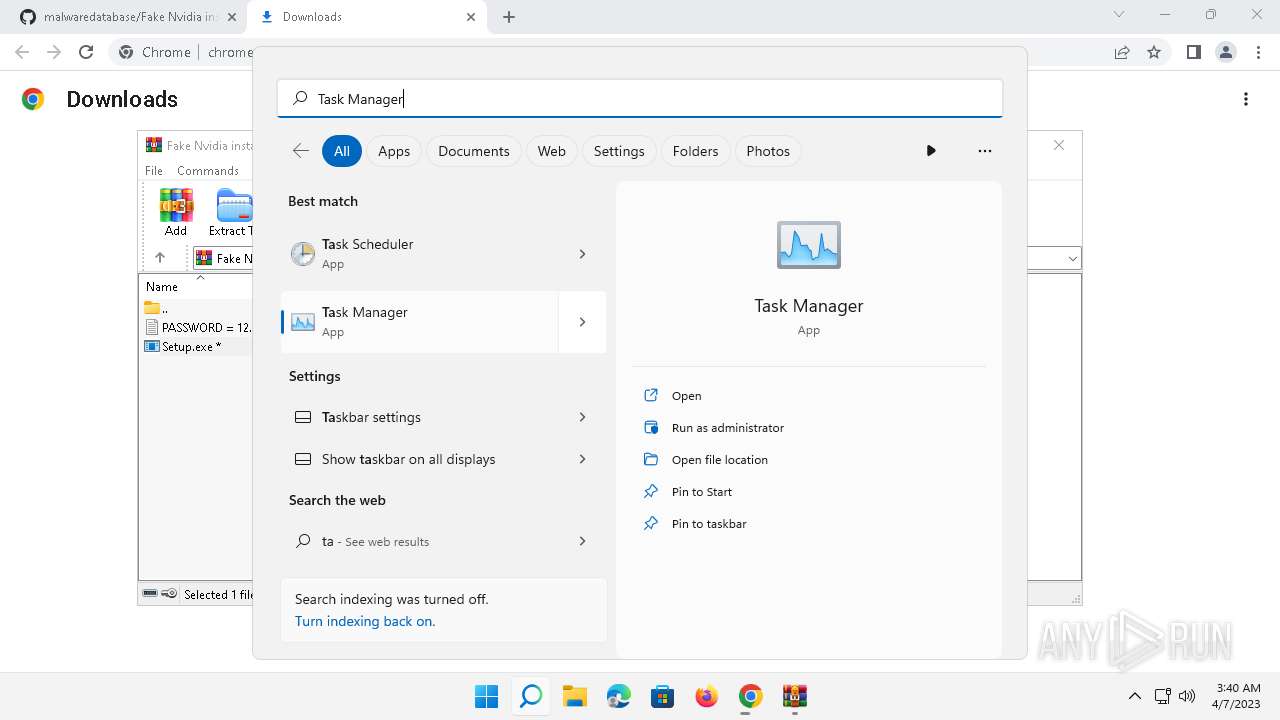The height and width of the screenshot is (720, 1280).
Task: Expand web results chevron for ta
Action: [x=582, y=541]
